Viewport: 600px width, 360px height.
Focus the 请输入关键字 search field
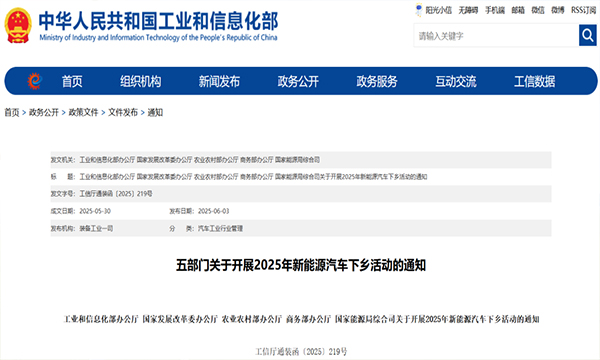pyautogui.click(x=496, y=36)
